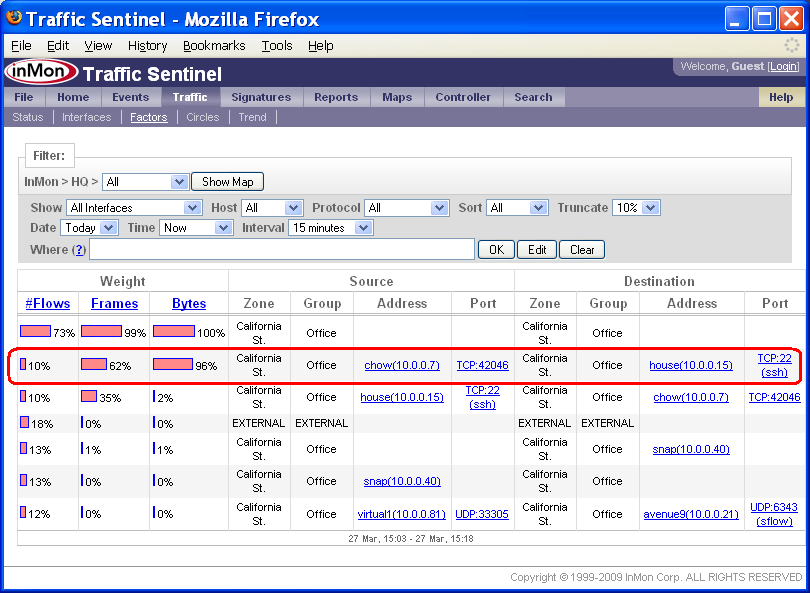The width and height of the screenshot is (810, 593).
Task: Switch to the Reports tab
Action: pyautogui.click(x=336, y=97)
